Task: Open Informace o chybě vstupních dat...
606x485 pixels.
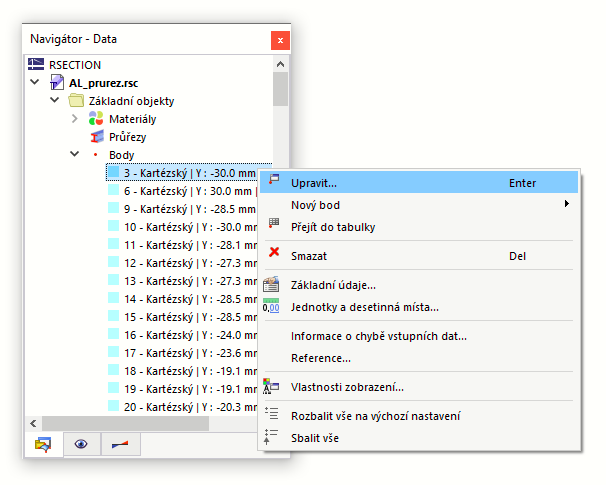Action: coord(419,336)
